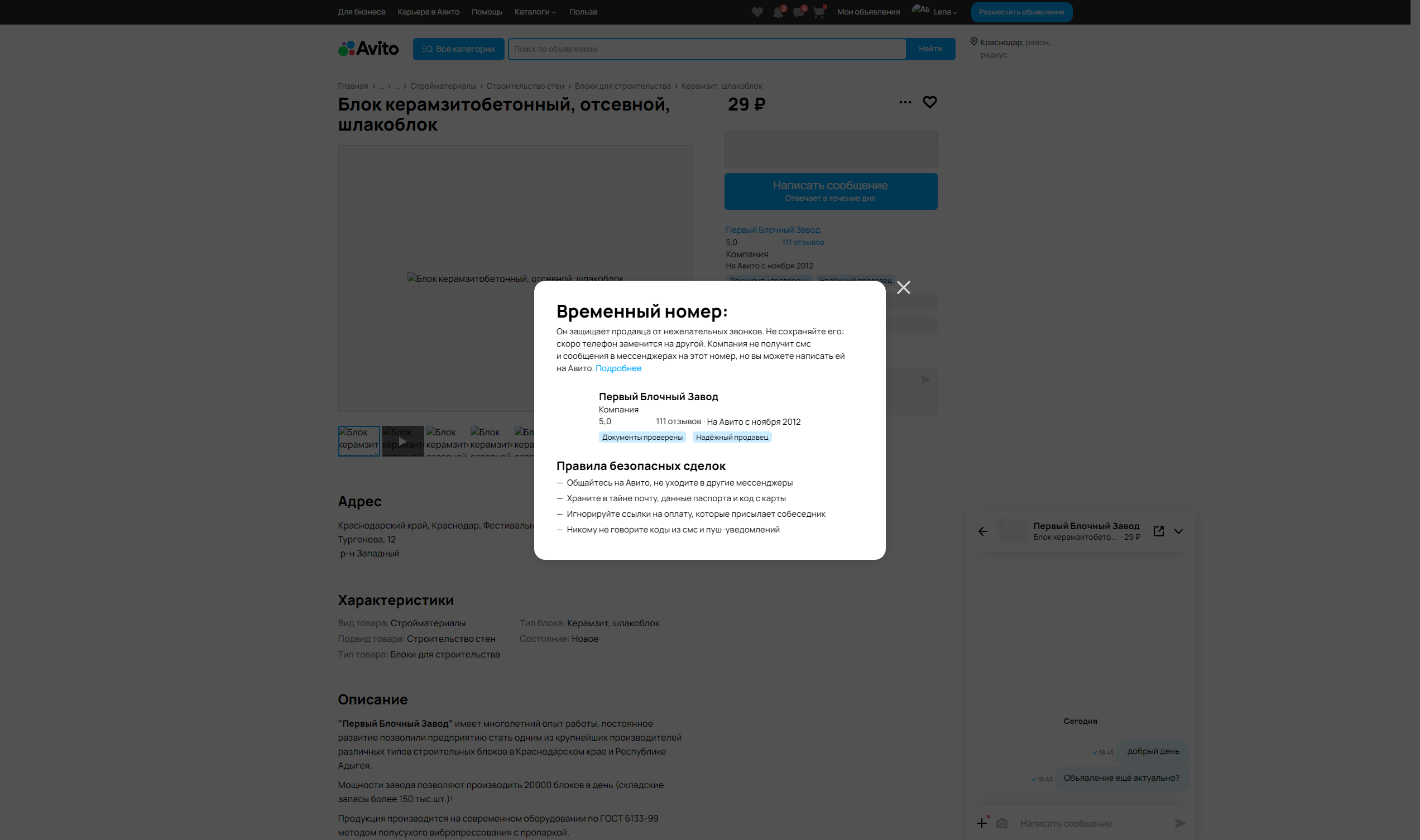Viewport: 1420px width, 840px height.
Task: Add this listing to favorites
Action: pyautogui.click(x=929, y=103)
